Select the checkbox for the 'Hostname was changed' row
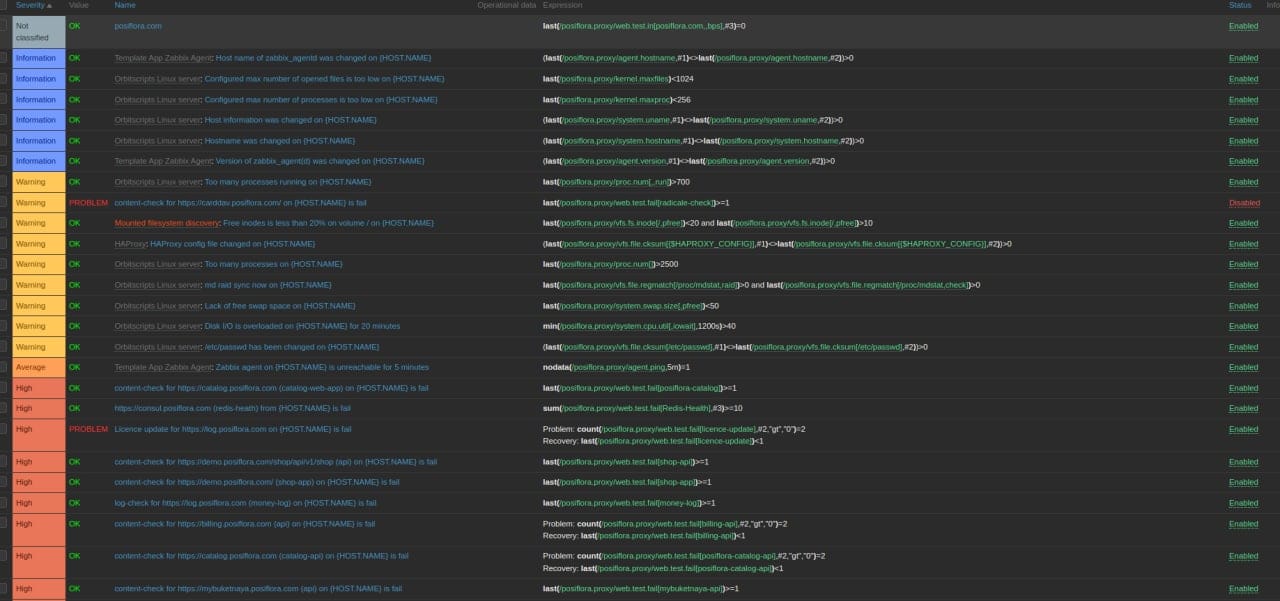Image resolution: width=1280 pixels, height=601 pixels. click(x=4, y=141)
